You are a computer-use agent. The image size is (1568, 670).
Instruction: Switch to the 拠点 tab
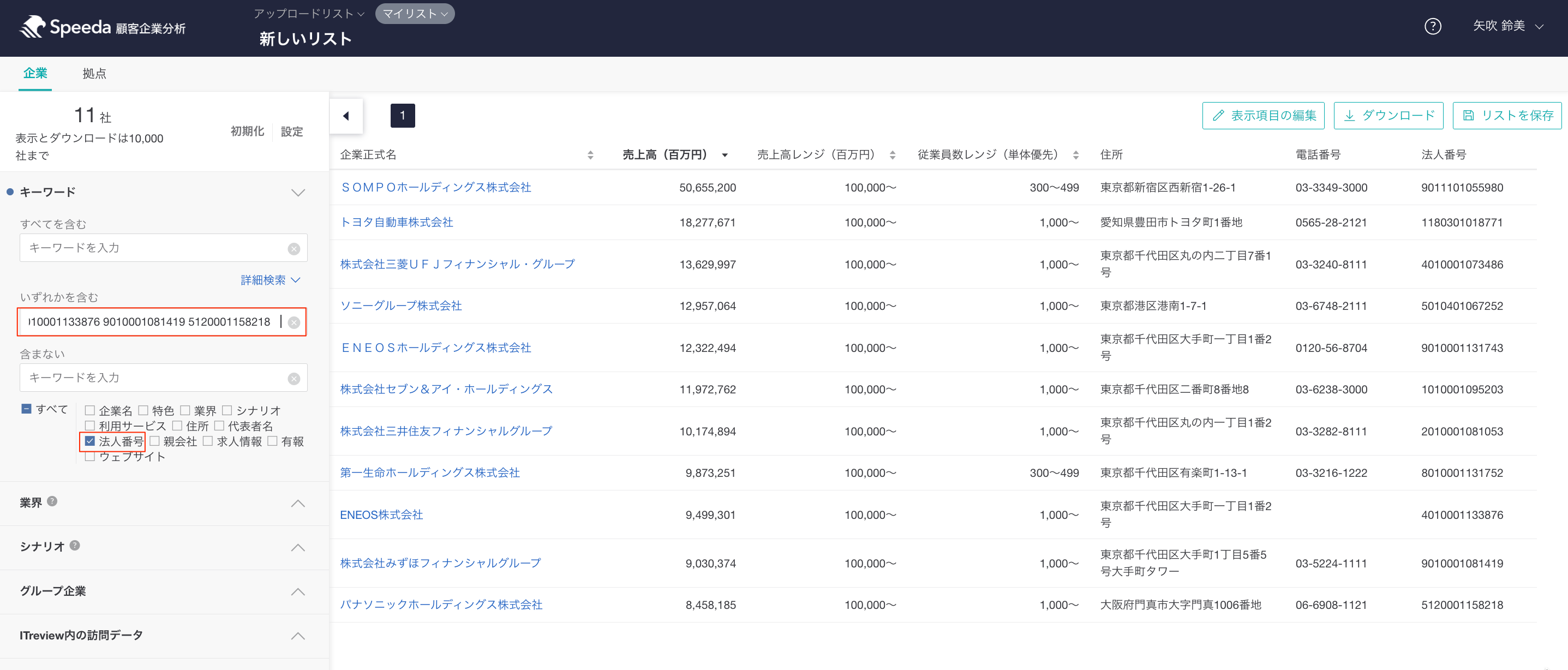click(x=94, y=74)
